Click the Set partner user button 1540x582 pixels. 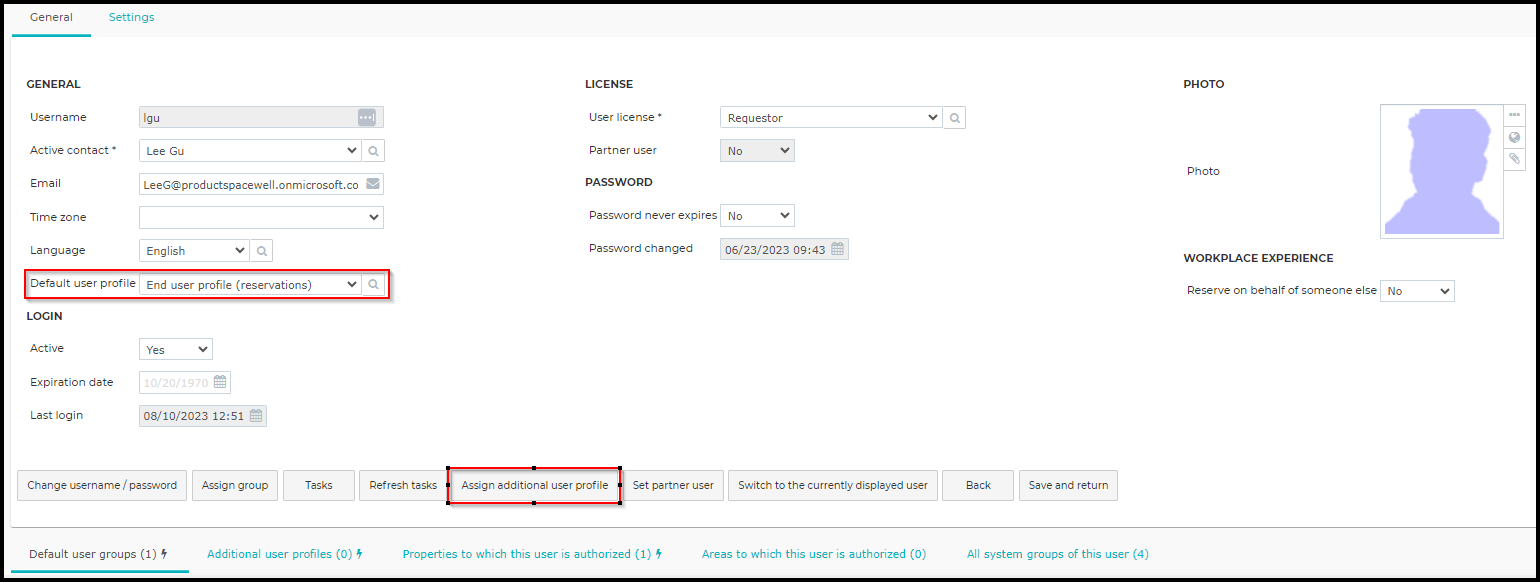tap(674, 485)
